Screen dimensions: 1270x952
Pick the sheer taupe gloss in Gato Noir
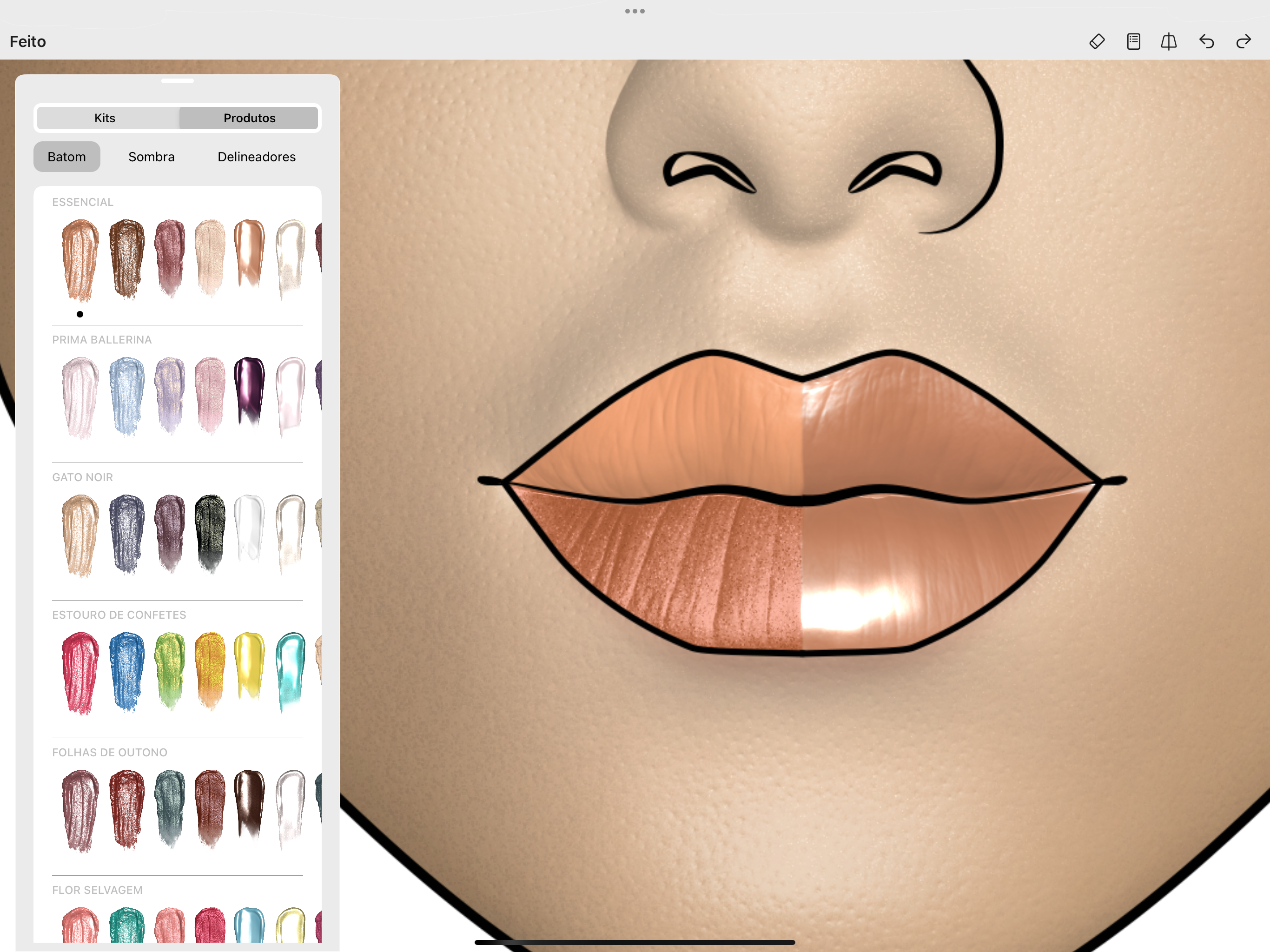[x=290, y=535]
